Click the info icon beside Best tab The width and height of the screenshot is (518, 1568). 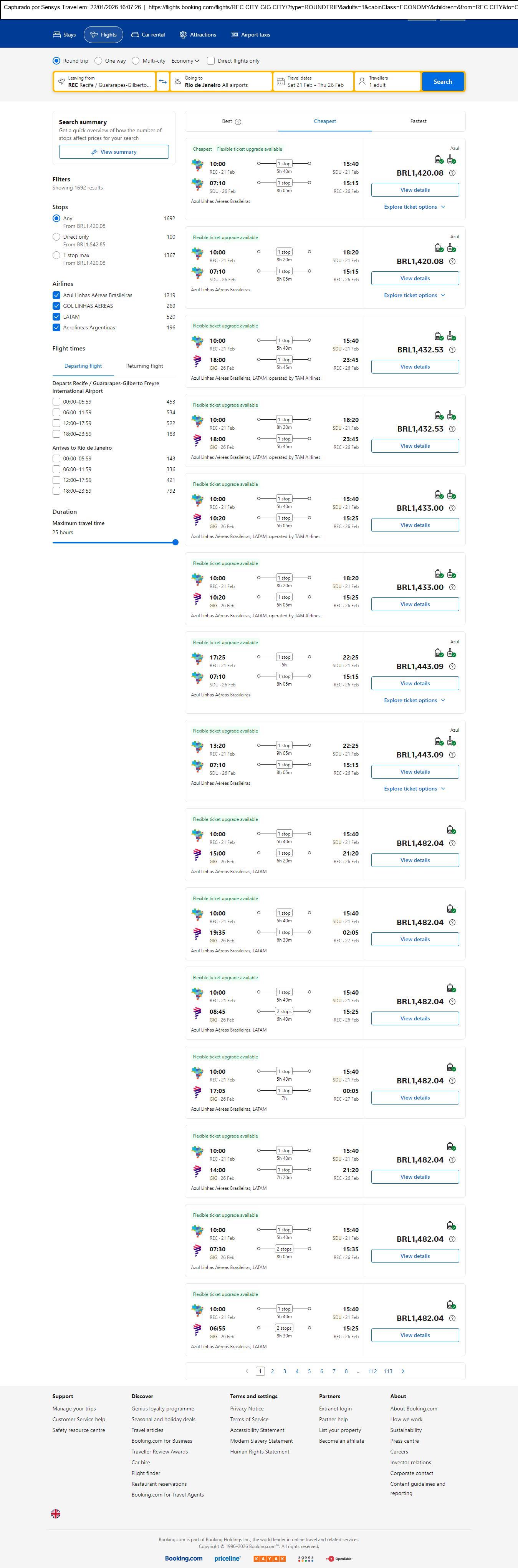tap(238, 122)
